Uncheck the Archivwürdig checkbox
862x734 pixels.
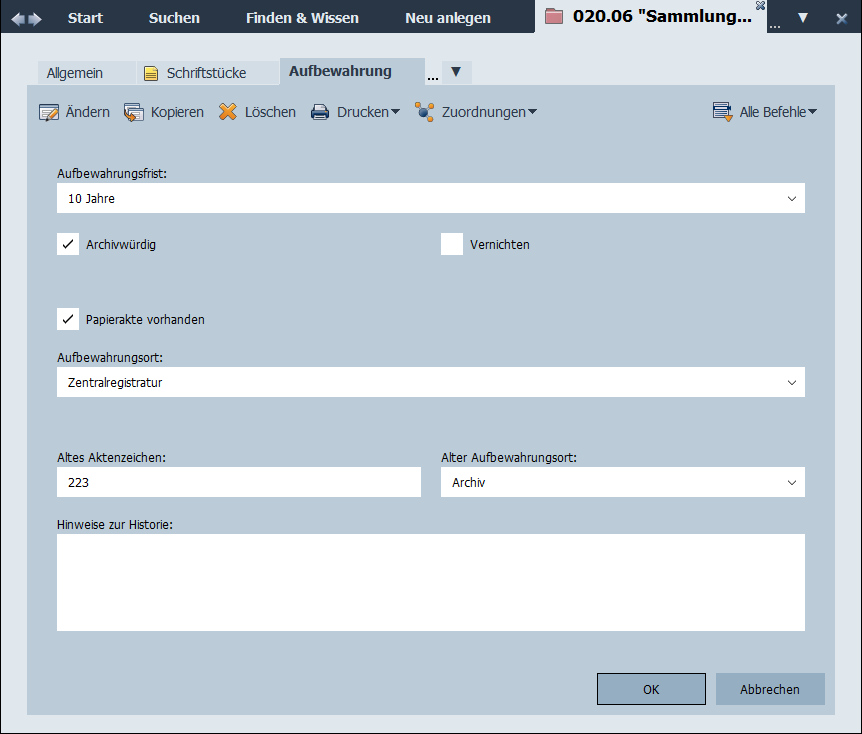pyautogui.click(x=68, y=244)
